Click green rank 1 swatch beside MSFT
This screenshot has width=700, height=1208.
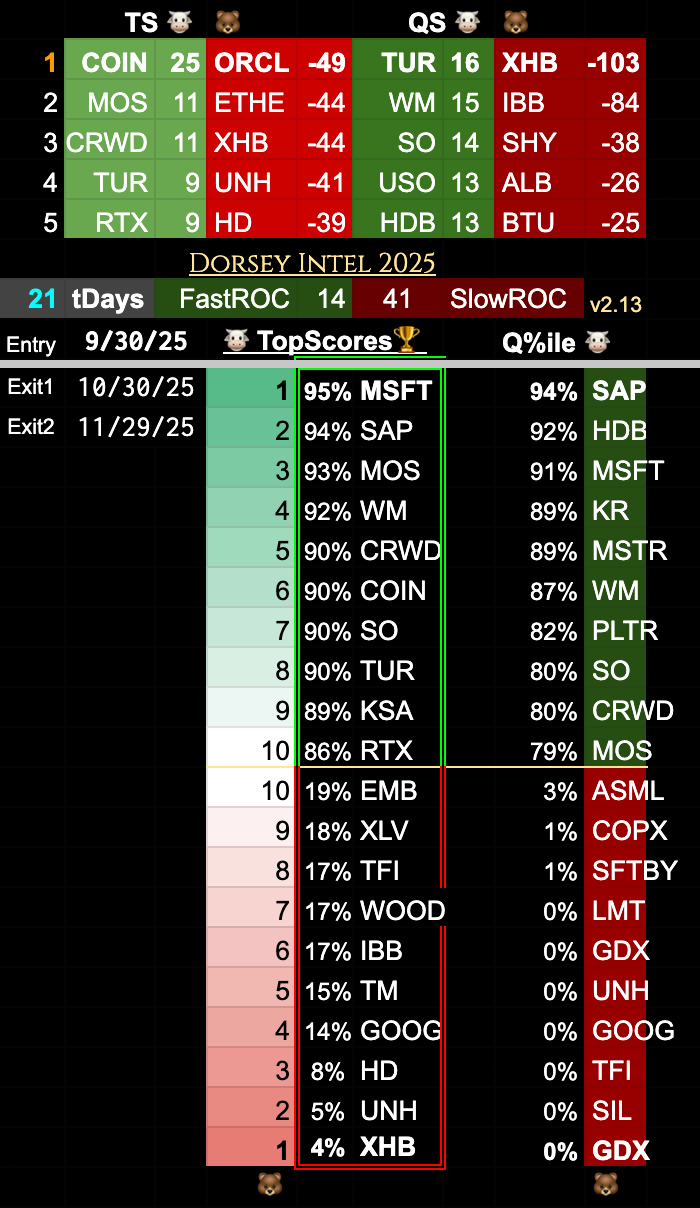250,389
